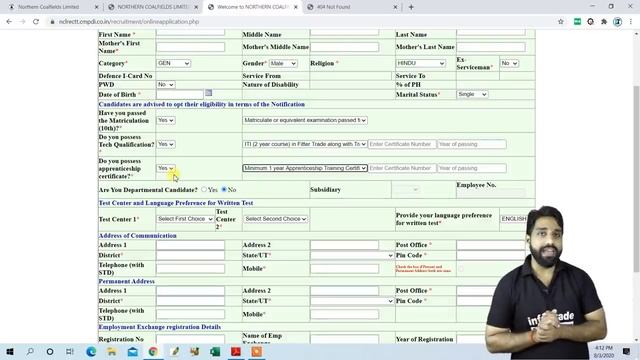This screenshot has height=360, width=640.
Task: Open the ITI Fitter Trade course dropdown
Action: coord(305,144)
